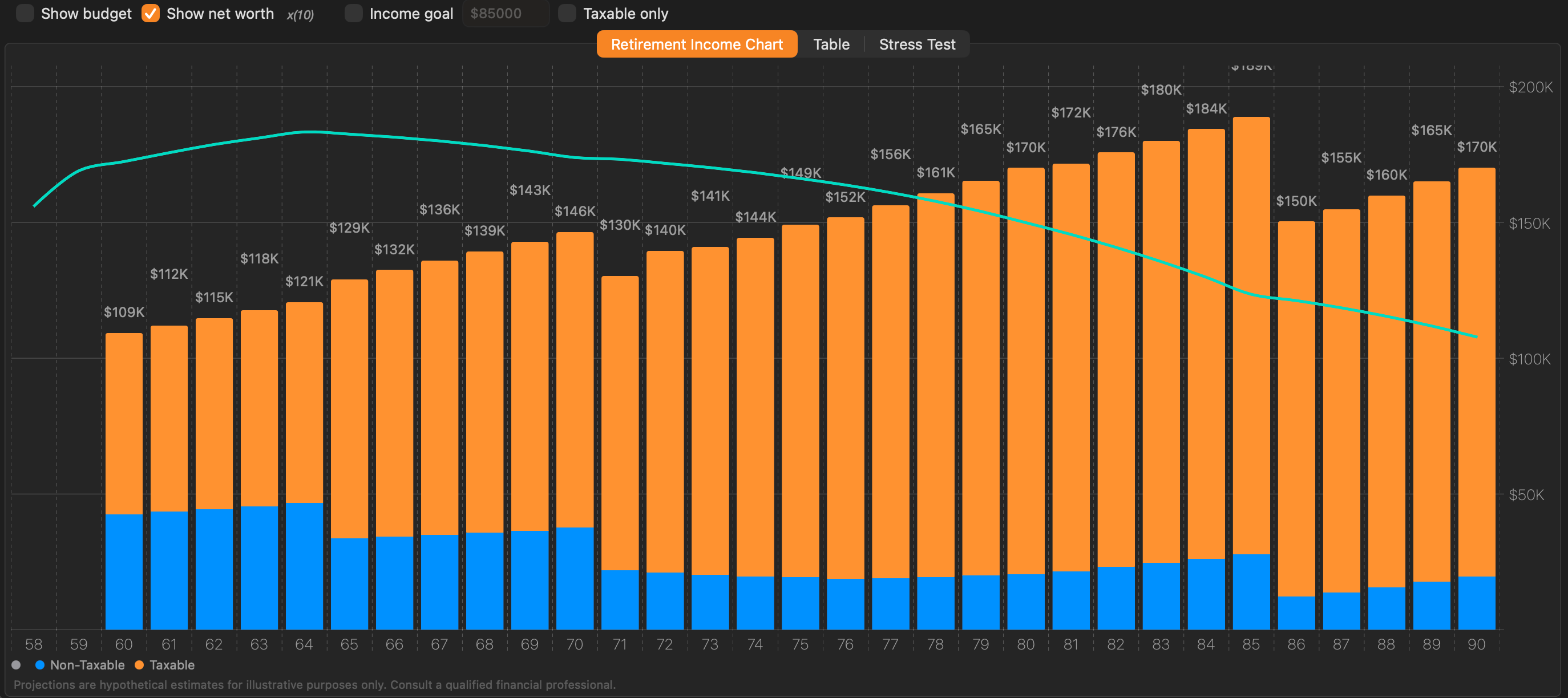This screenshot has height=698, width=1568.
Task: Click the blue Non-Taxable legend dot
Action: click(x=40, y=665)
